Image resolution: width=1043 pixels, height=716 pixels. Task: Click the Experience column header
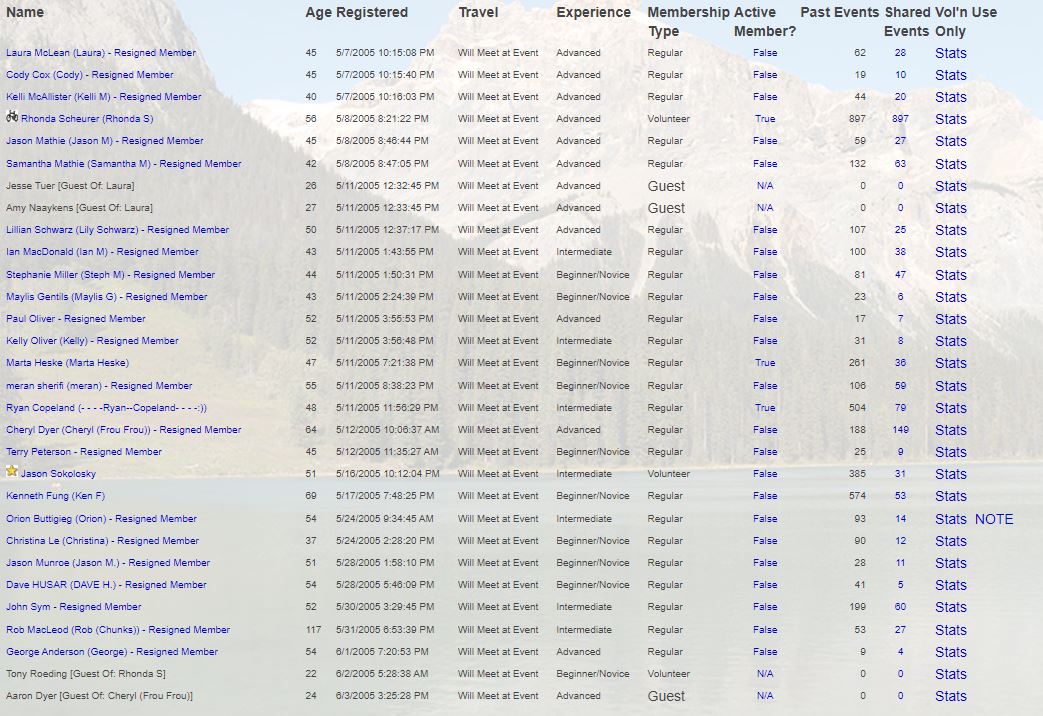point(593,13)
